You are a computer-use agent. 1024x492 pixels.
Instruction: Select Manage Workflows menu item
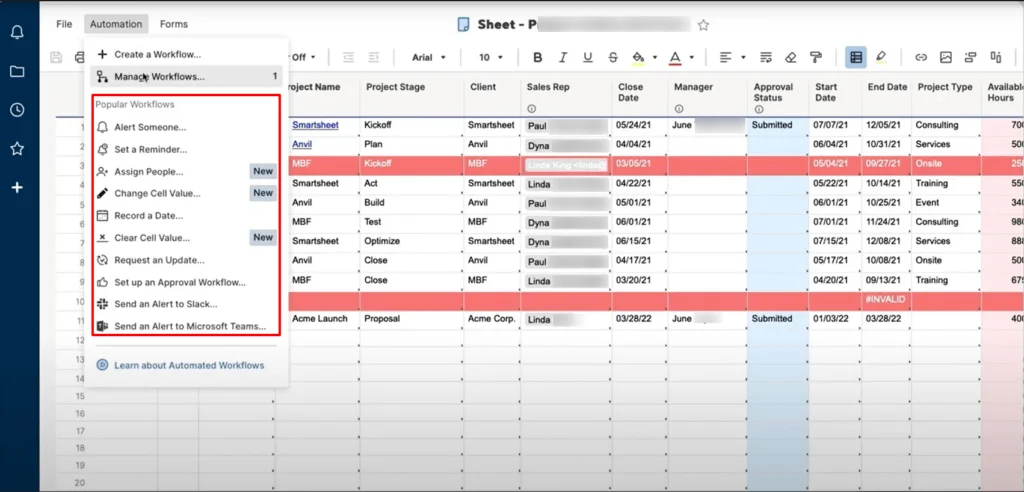(x=159, y=76)
